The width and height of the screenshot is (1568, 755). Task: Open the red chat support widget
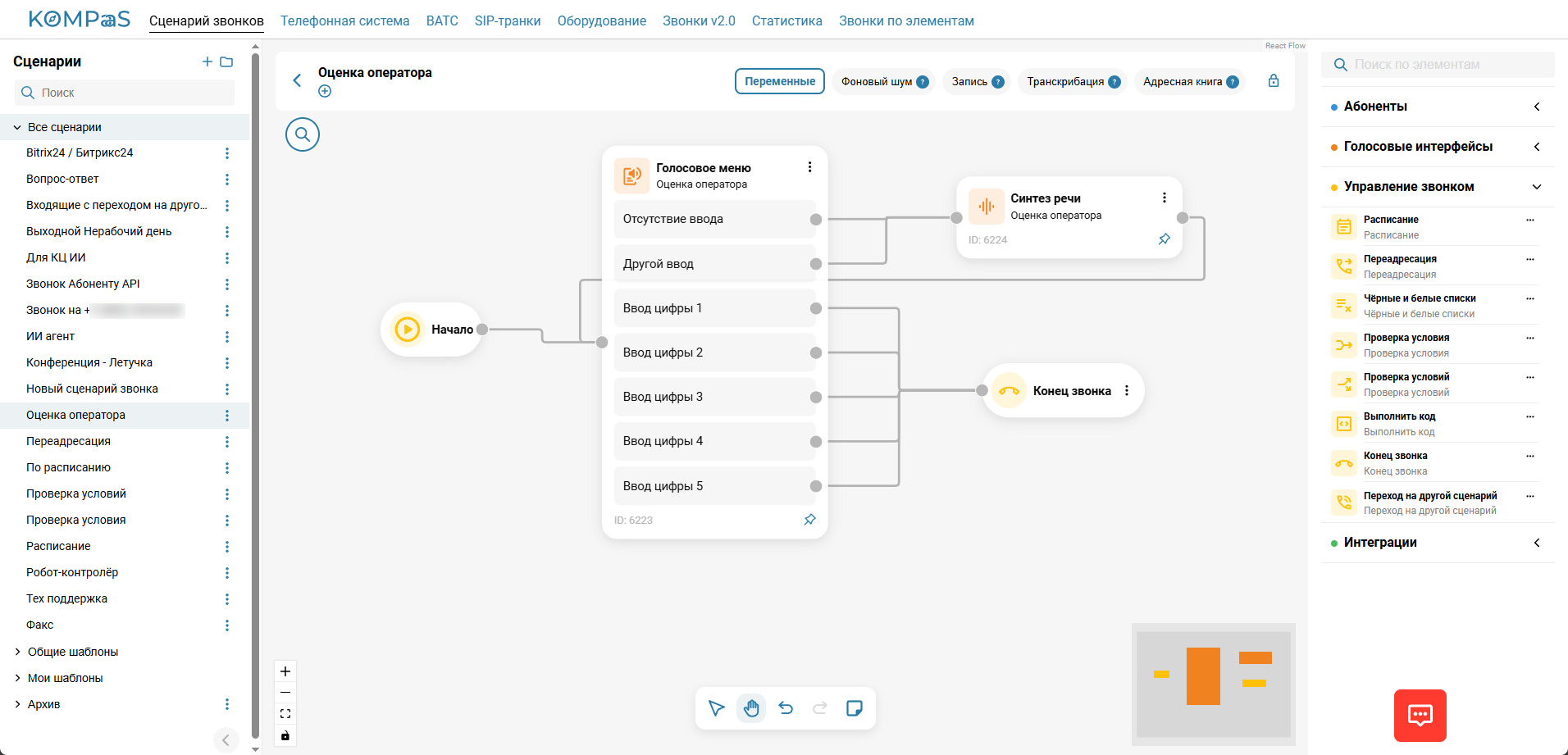coord(1420,716)
